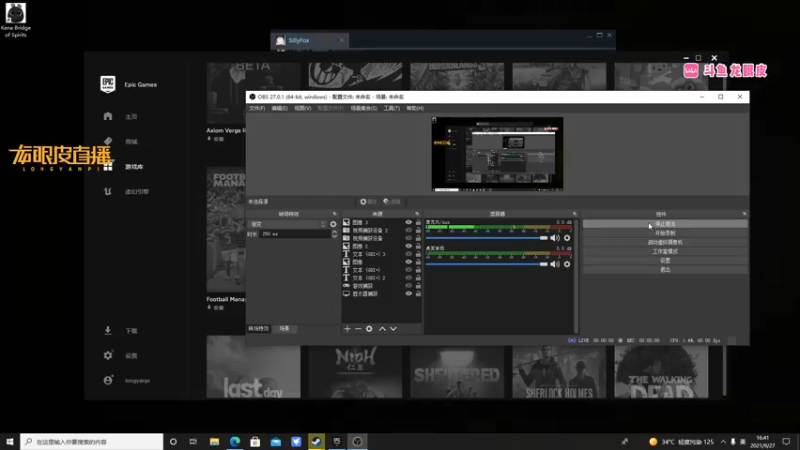Click 退出 exit button in OBS
This screenshot has height=450, width=800.
point(665,270)
